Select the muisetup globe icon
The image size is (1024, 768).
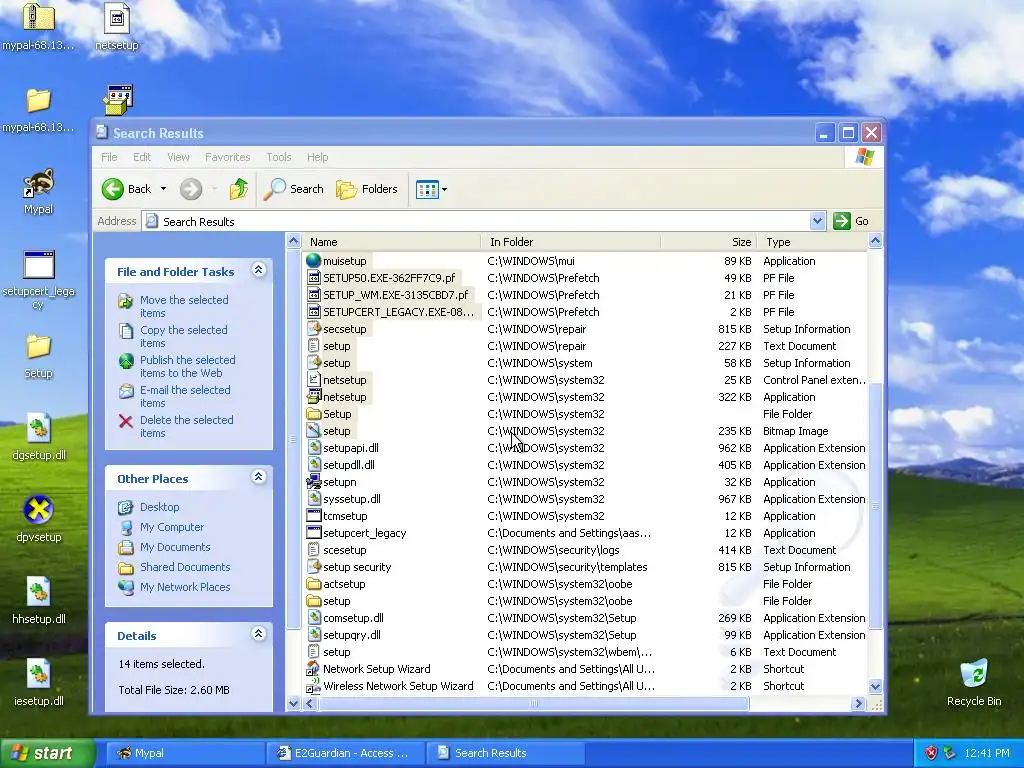(x=314, y=261)
